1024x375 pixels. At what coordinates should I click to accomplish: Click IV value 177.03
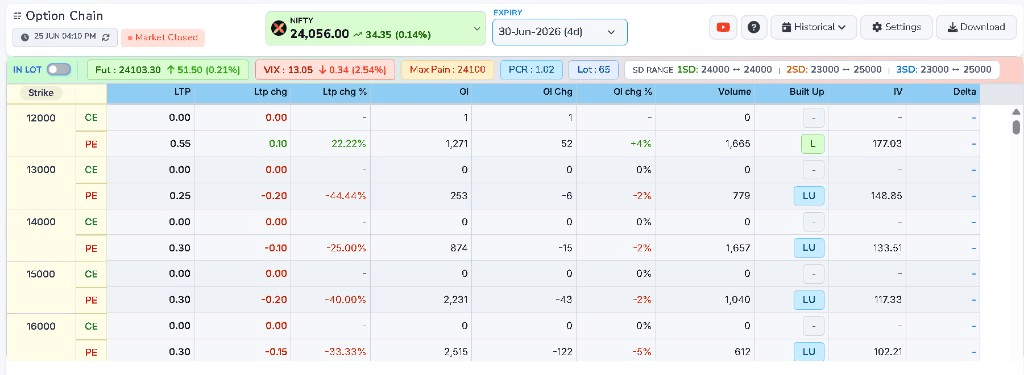click(888, 144)
